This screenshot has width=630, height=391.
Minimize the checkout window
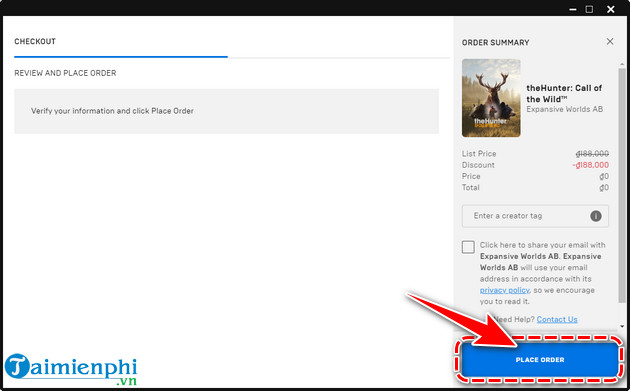pos(573,9)
